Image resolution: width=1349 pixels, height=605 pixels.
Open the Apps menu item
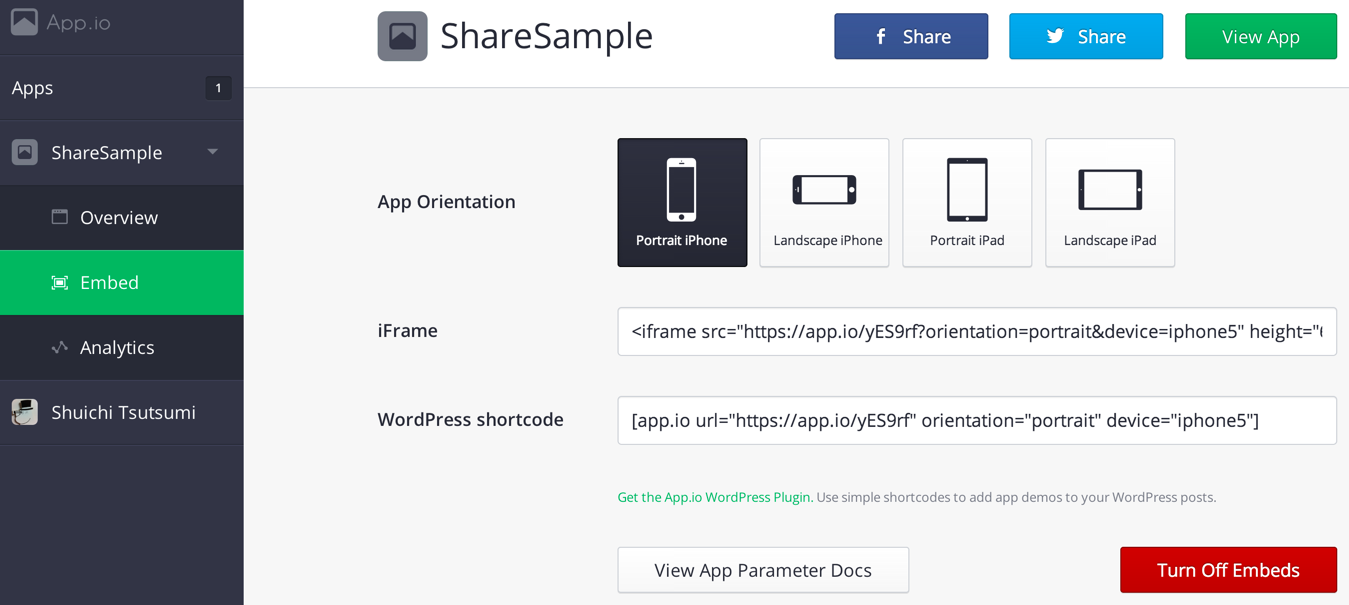pyautogui.click(x=33, y=88)
